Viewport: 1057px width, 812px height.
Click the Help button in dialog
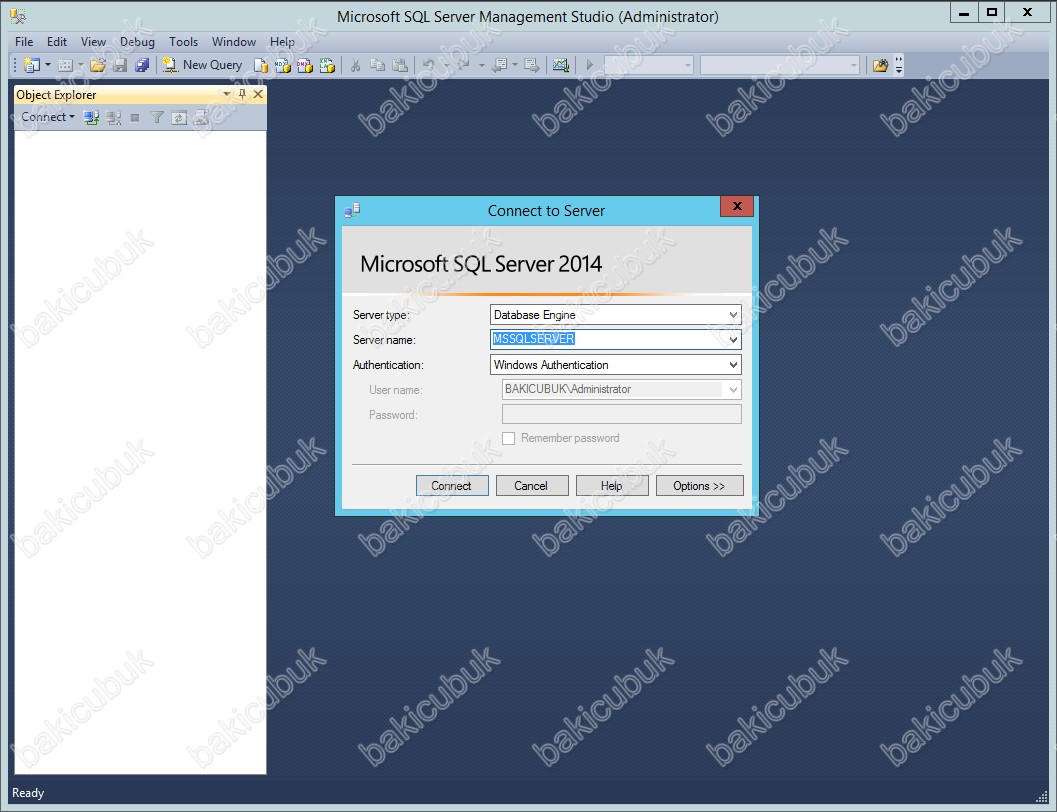[612, 486]
